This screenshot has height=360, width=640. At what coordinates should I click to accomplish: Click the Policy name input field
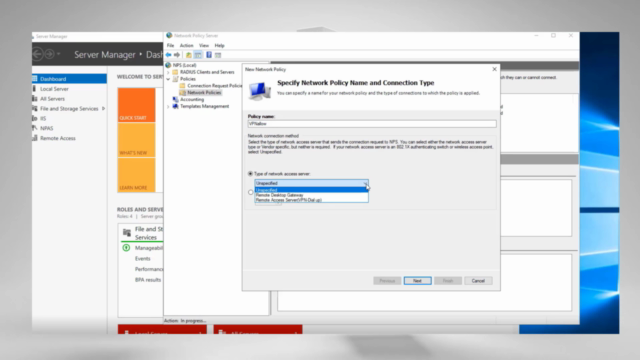pyautogui.click(x=372, y=124)
